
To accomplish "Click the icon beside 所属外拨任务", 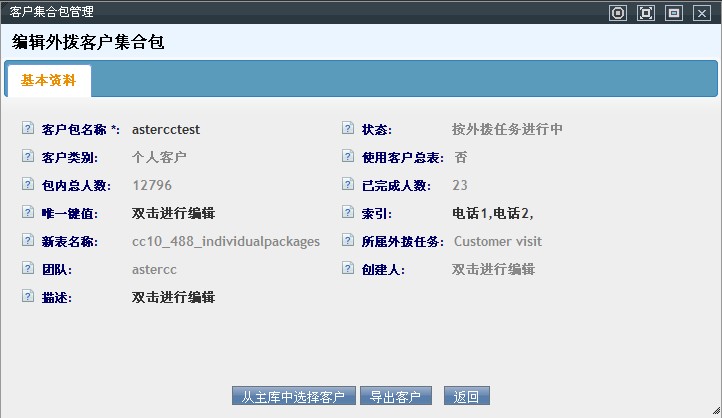I will 348,241.
